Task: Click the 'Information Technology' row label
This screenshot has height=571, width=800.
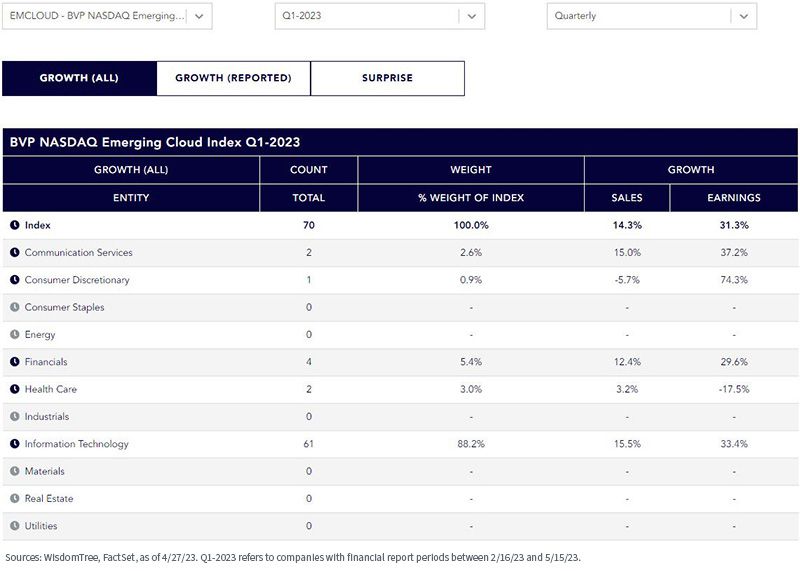Action: 77,444
